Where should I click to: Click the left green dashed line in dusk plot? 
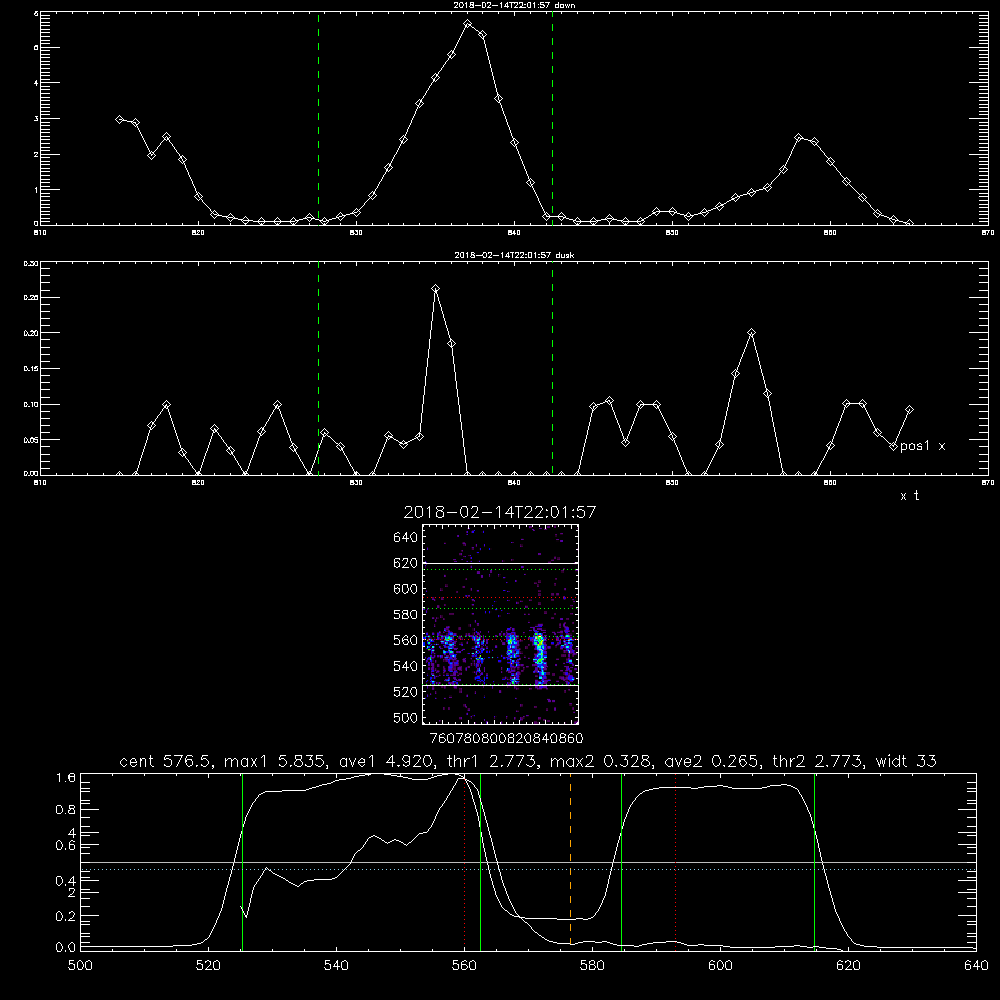(x=318, y=368)
